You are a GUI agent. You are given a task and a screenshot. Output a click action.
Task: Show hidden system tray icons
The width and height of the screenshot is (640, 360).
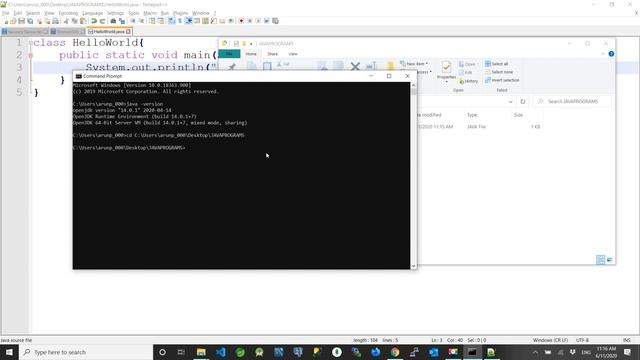(535, 352)
